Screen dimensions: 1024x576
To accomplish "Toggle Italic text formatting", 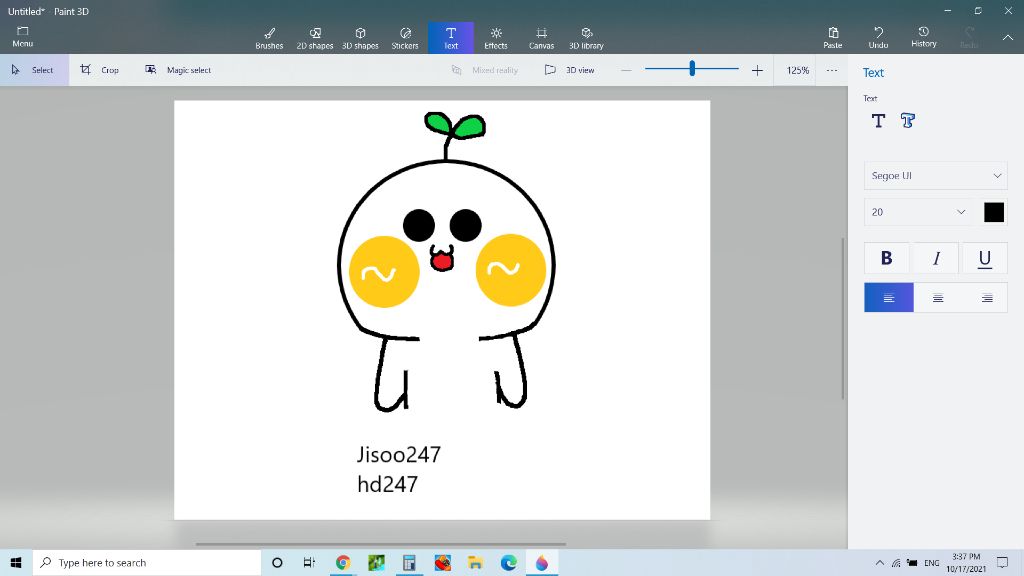I will 937,258.
